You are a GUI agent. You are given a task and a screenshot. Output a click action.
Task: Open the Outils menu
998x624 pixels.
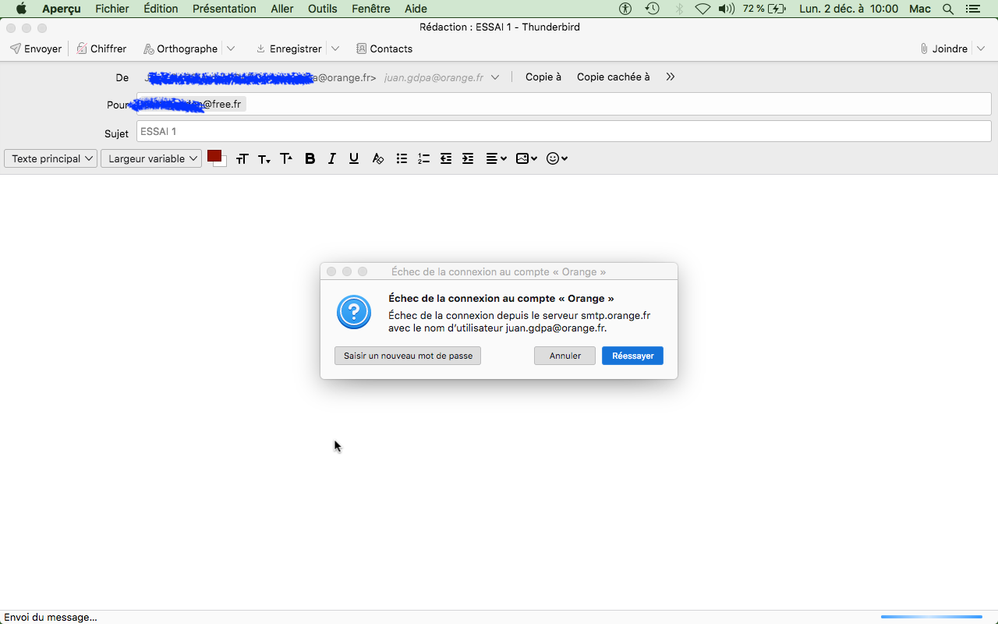pyautogui.click(x=322, y=9)
